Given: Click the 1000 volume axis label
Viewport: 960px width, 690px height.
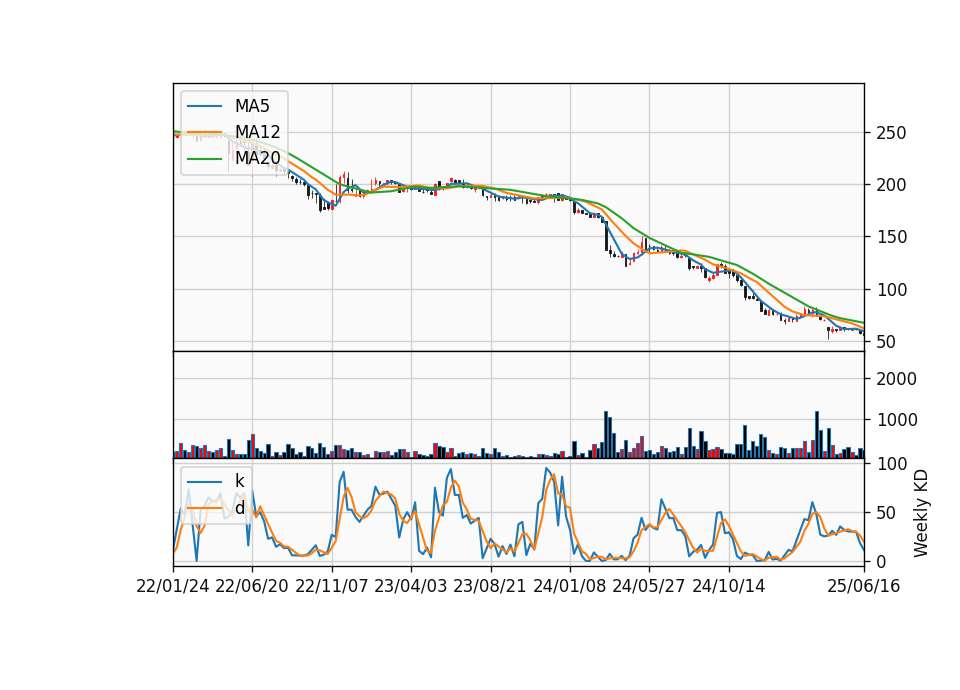Looking at the screenshot, I should (x=896, y=420).
